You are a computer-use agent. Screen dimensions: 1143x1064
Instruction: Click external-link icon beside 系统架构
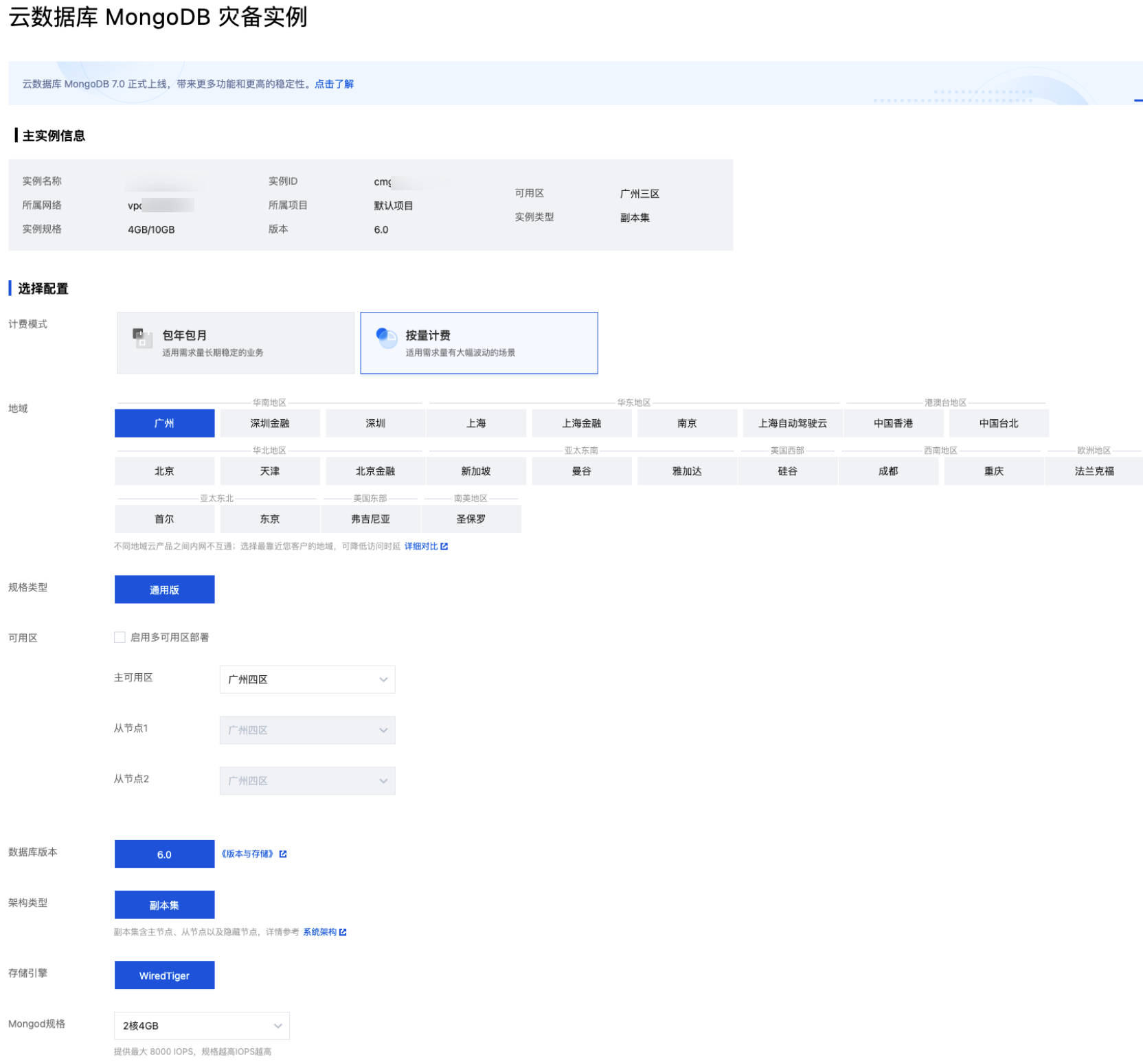pyautogui.click(x=343, y=932)
